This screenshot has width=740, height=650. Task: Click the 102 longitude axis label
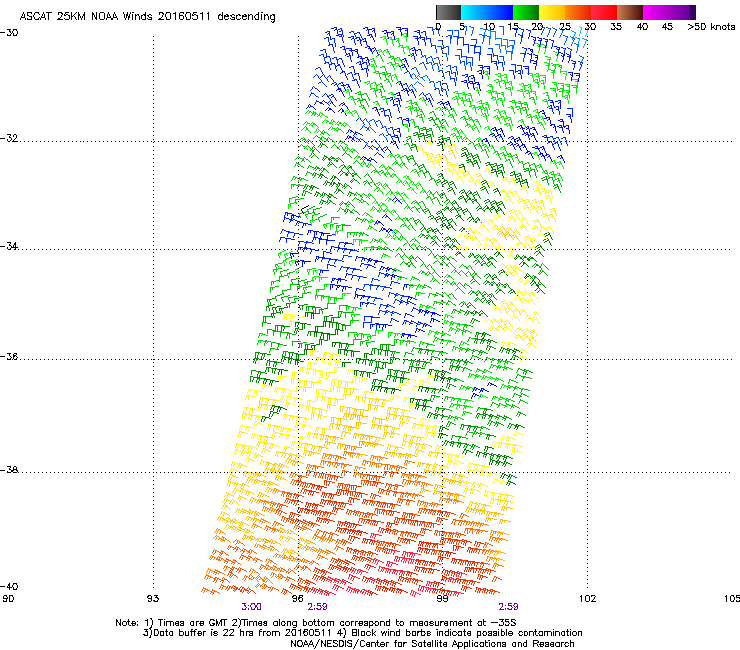coord(587,599)
